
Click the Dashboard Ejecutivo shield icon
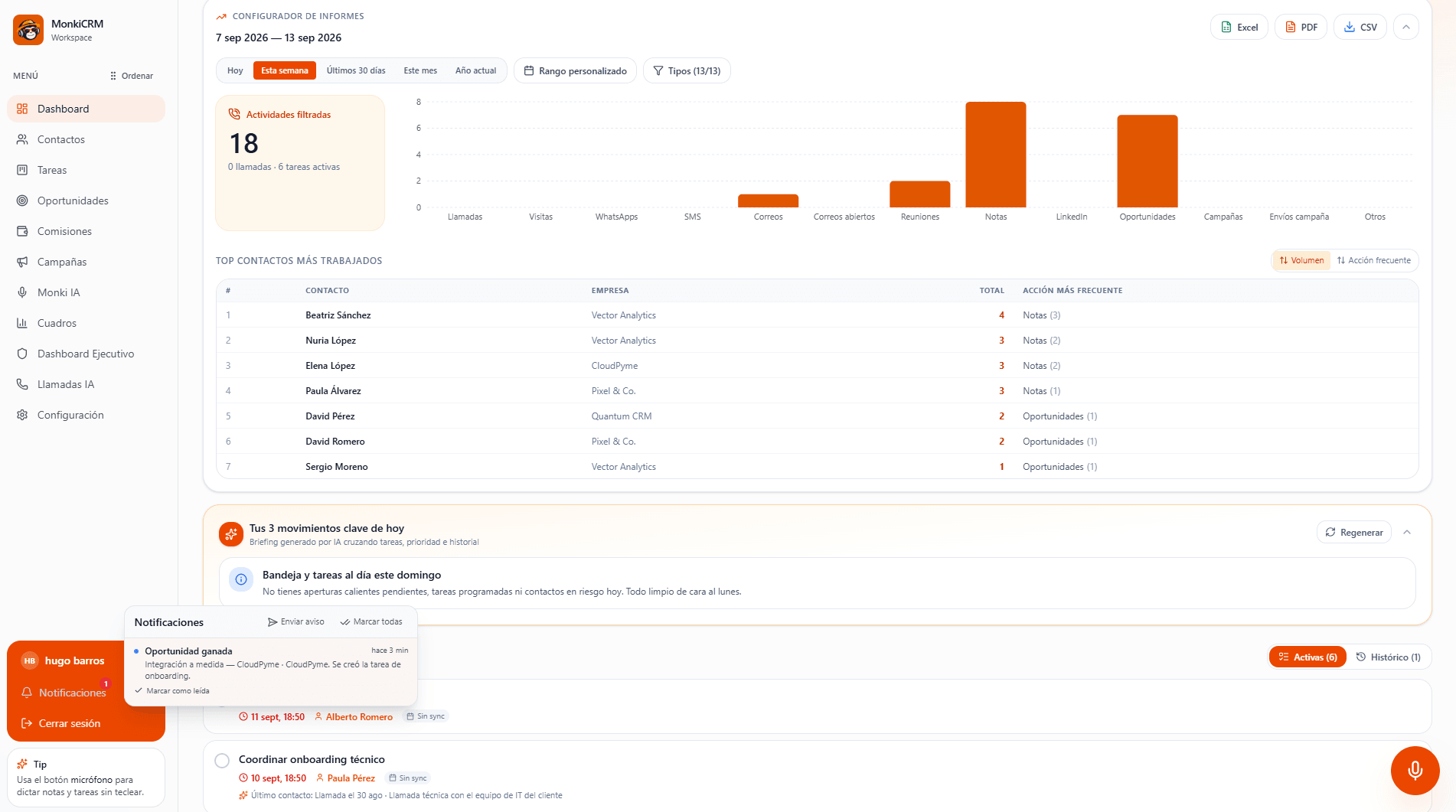click(x=22, y=354)
